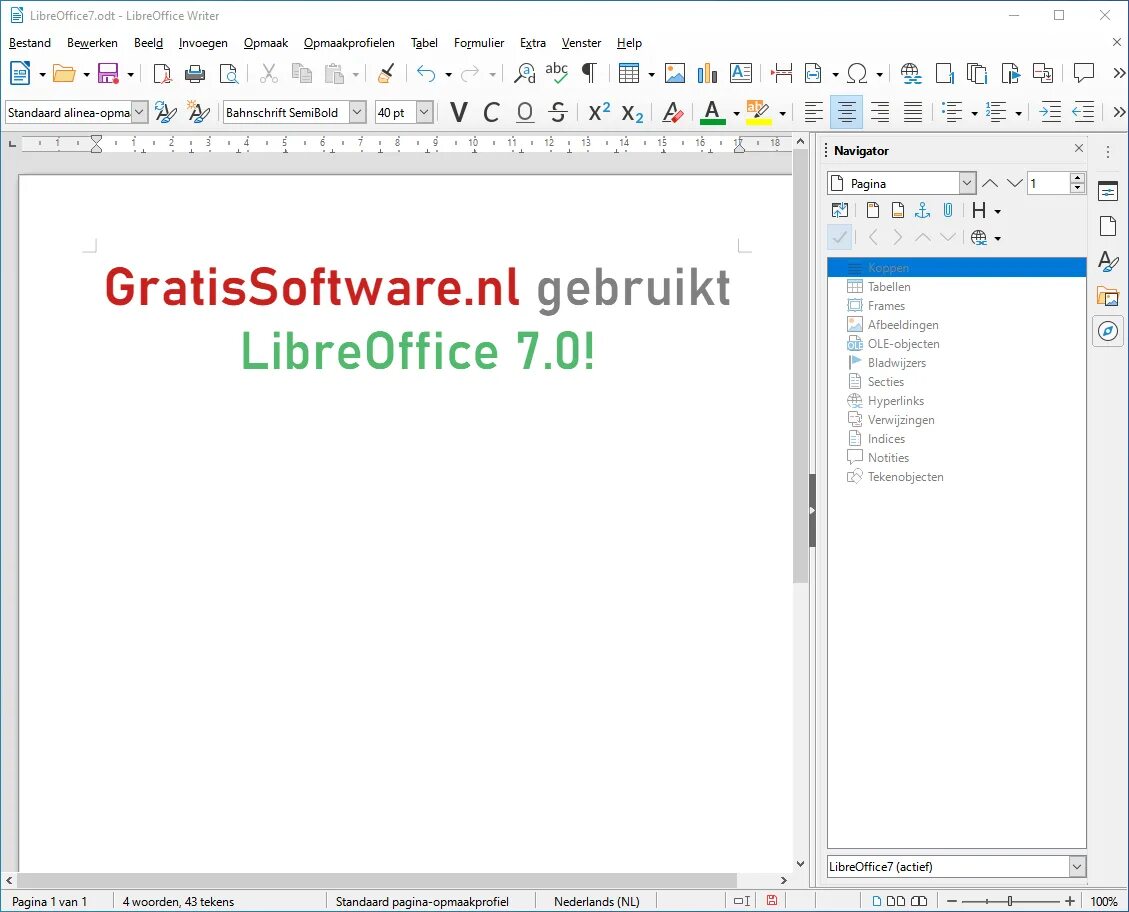Click the New document icon
The height and width of the screenshot is (912, 1129).
tap(19, 73)
